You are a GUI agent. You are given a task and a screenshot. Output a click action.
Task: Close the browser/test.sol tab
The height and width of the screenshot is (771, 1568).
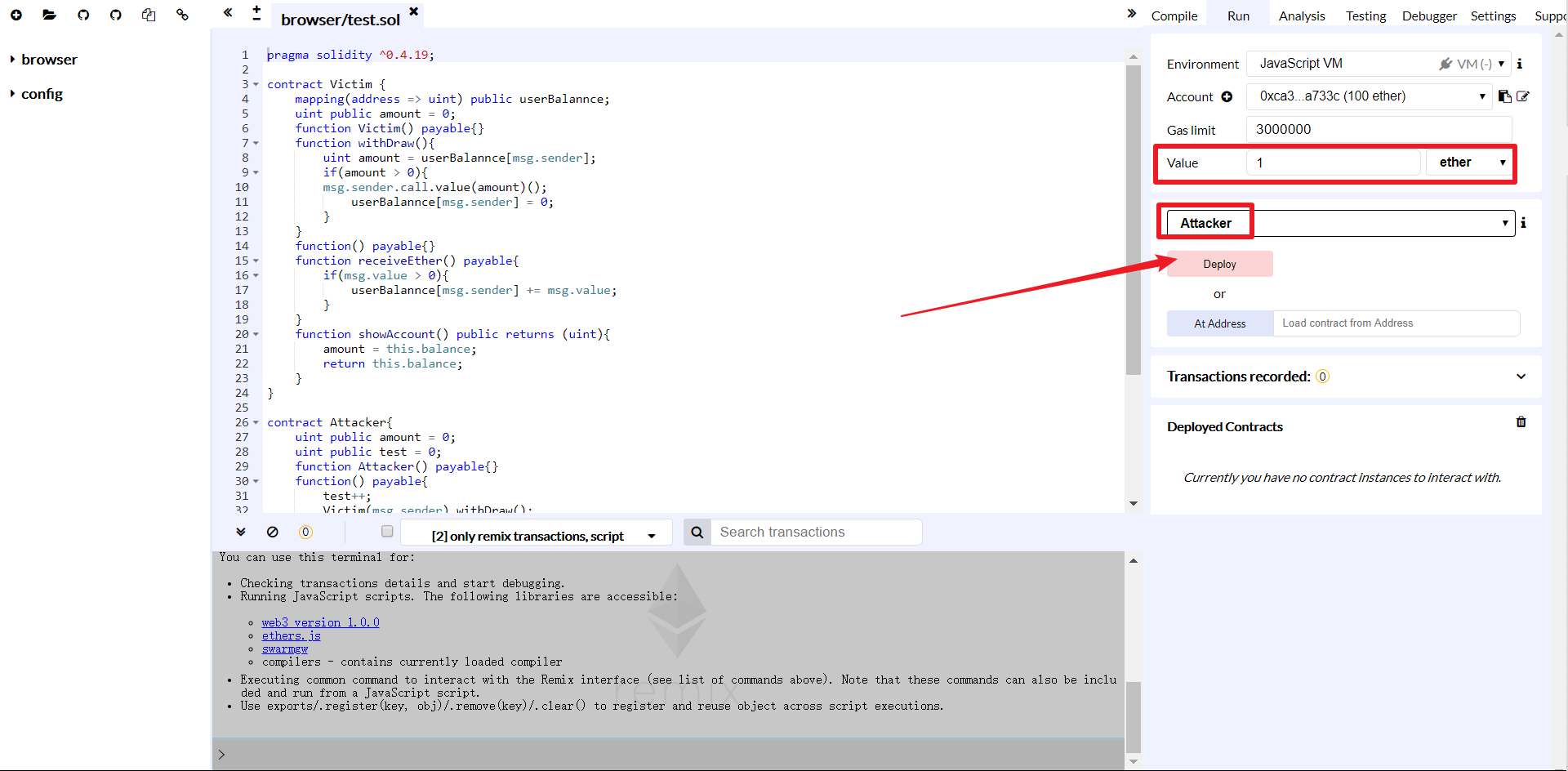tap(414, 11)
